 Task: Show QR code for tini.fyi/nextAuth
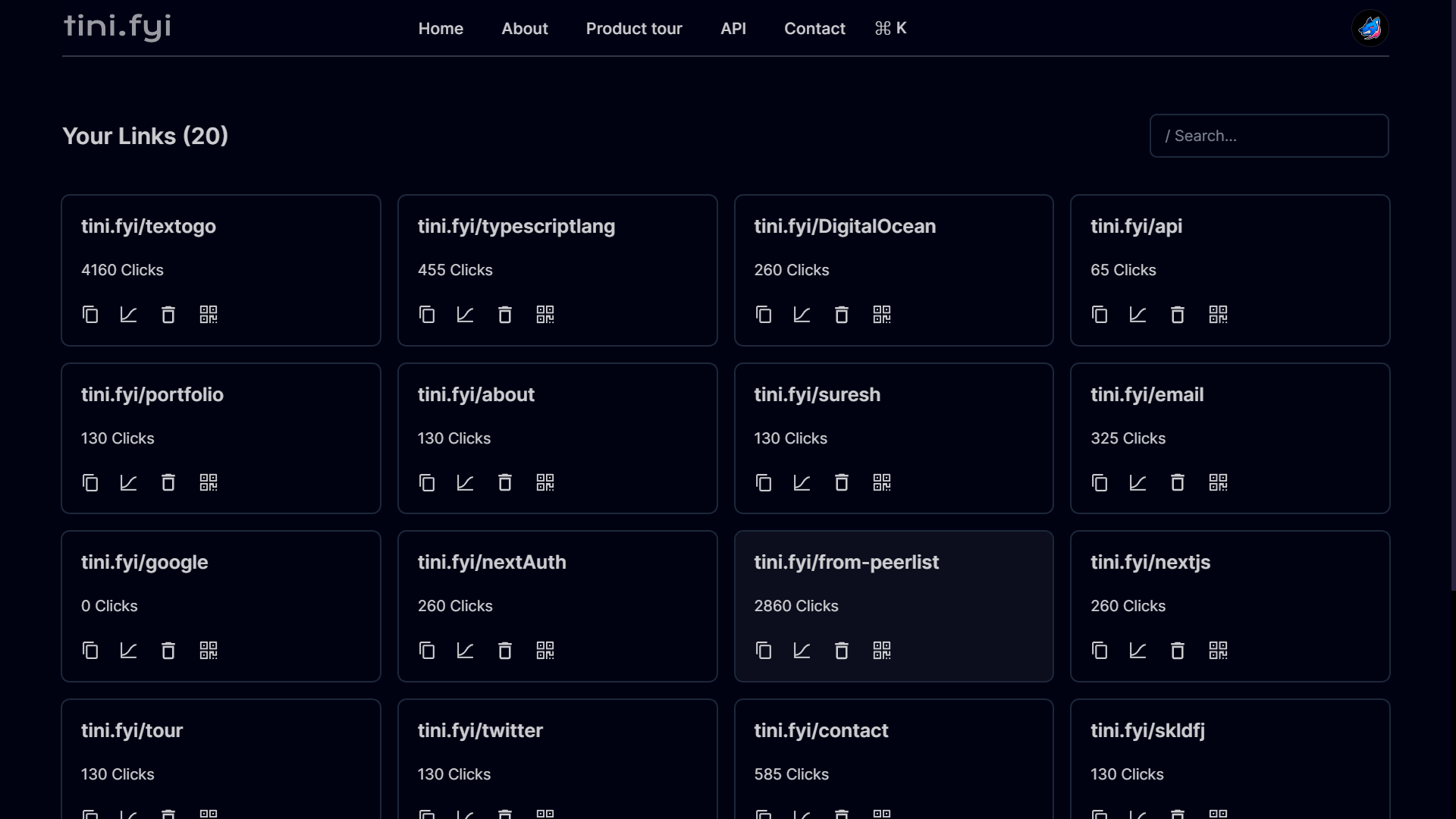tap(545, 651)
